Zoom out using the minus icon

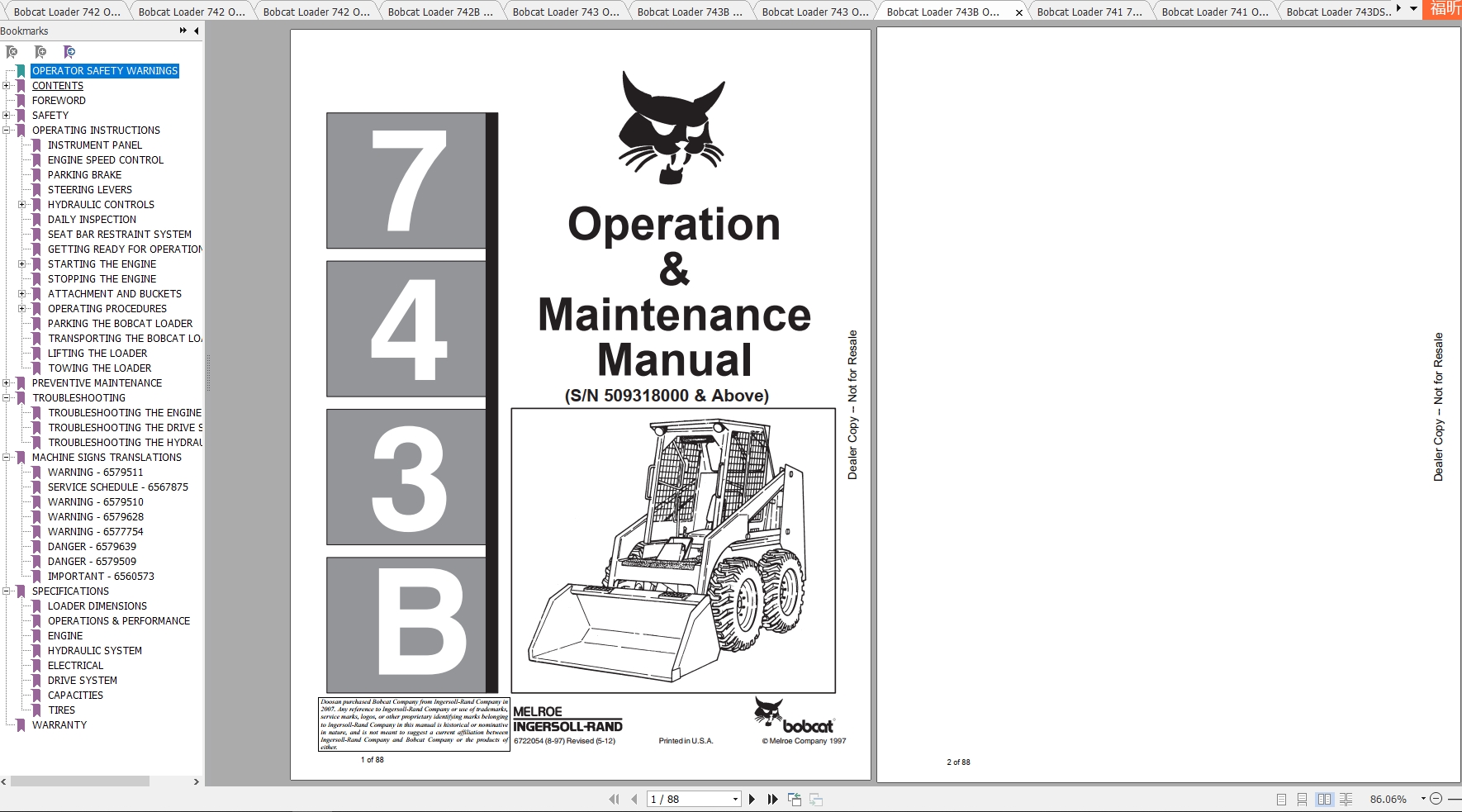coord(1437,799)
